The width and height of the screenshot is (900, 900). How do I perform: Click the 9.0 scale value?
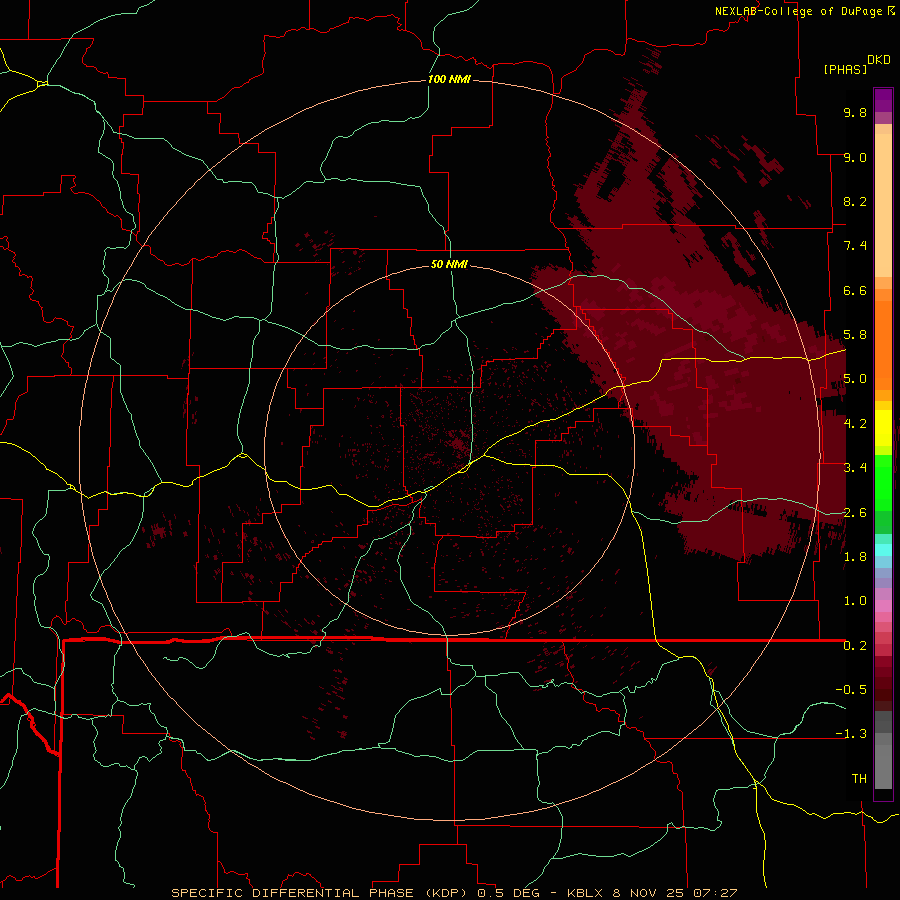tap(855, 157)
